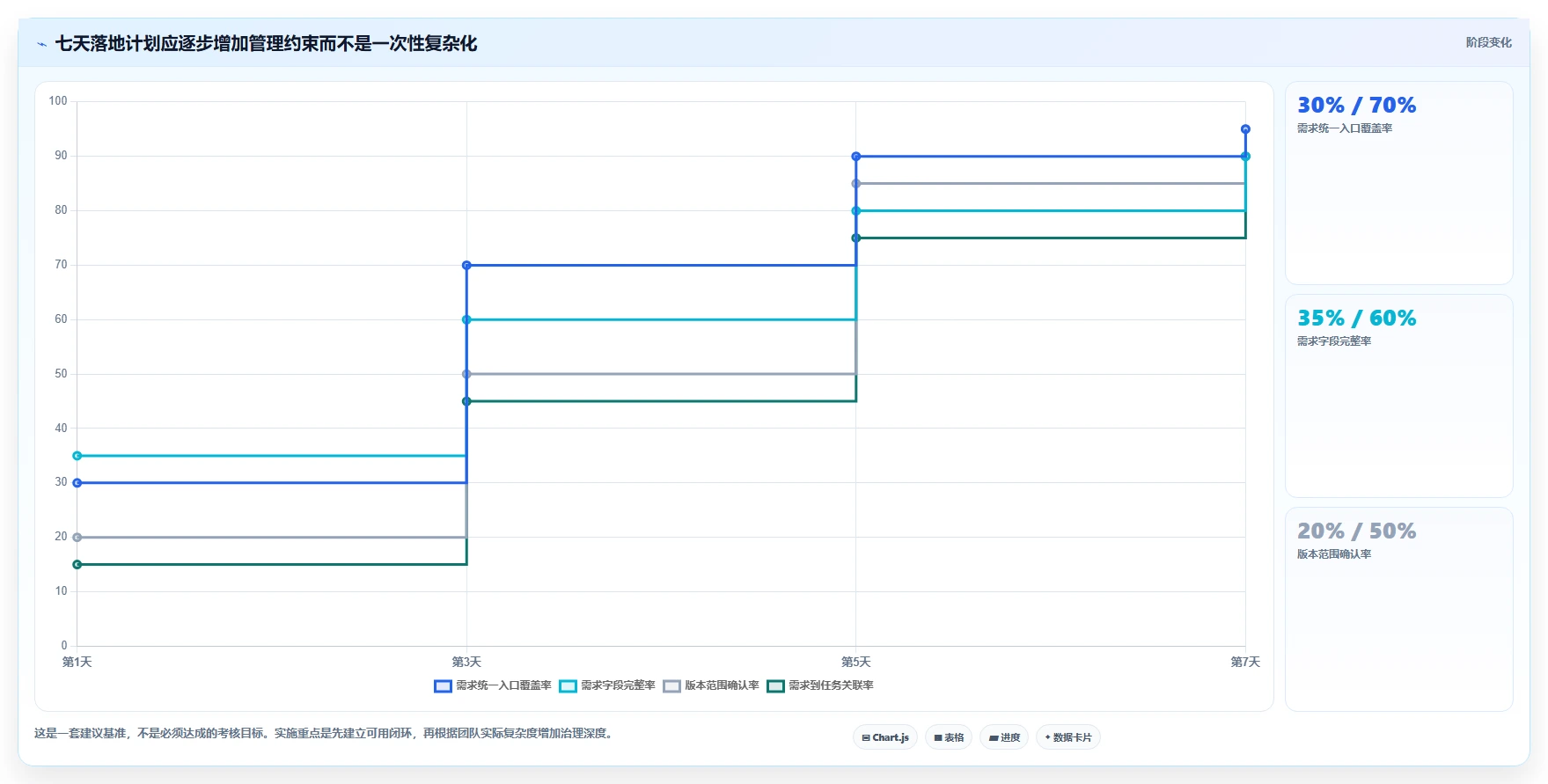Click the 需求统一入口覆盖率 card caption
This screenshot has width=1548, height=784.
point(1345,128)
